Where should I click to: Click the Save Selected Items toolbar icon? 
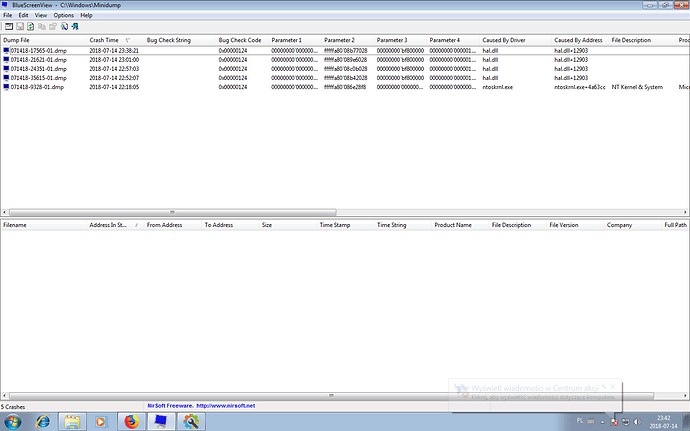coord(19,27)
